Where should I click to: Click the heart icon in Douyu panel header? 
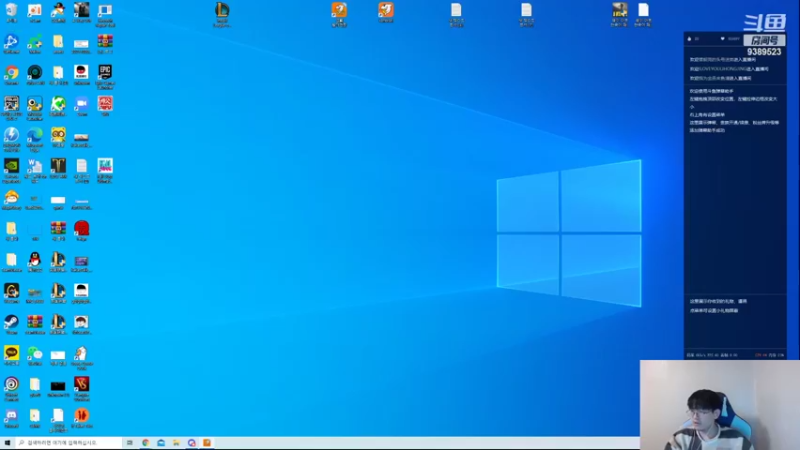click(722, 39)
